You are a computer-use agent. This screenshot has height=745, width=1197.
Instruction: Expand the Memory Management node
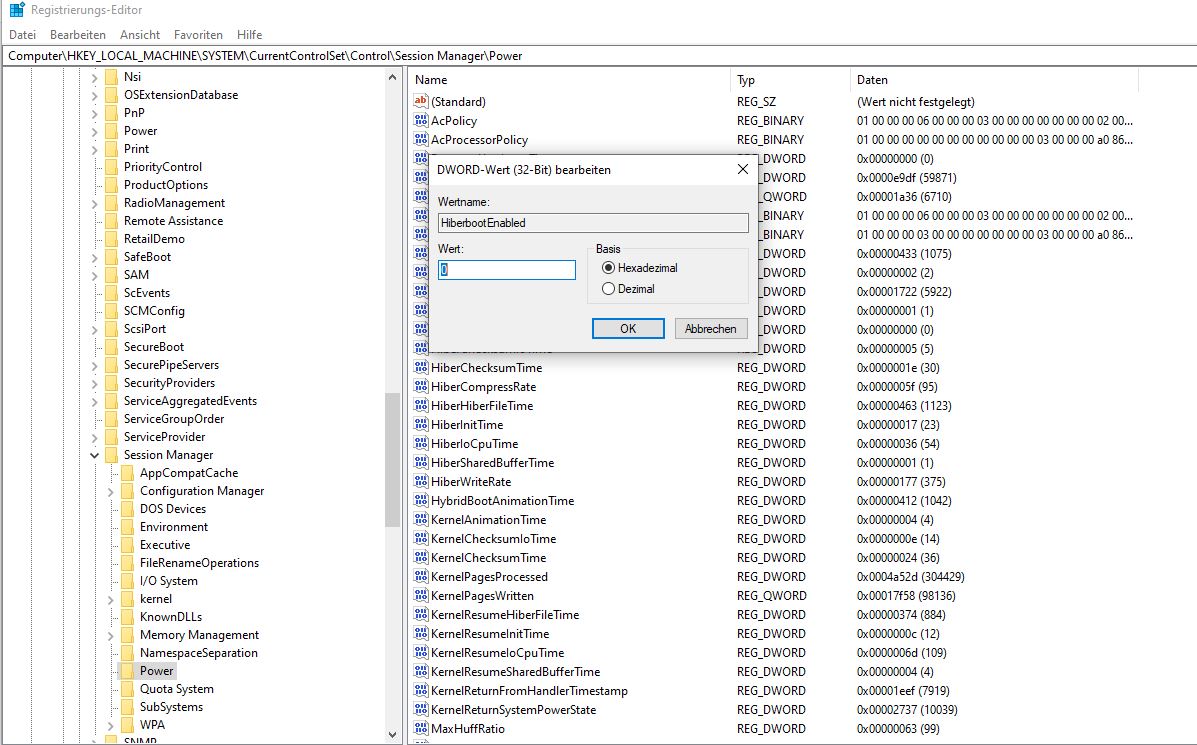111,635
